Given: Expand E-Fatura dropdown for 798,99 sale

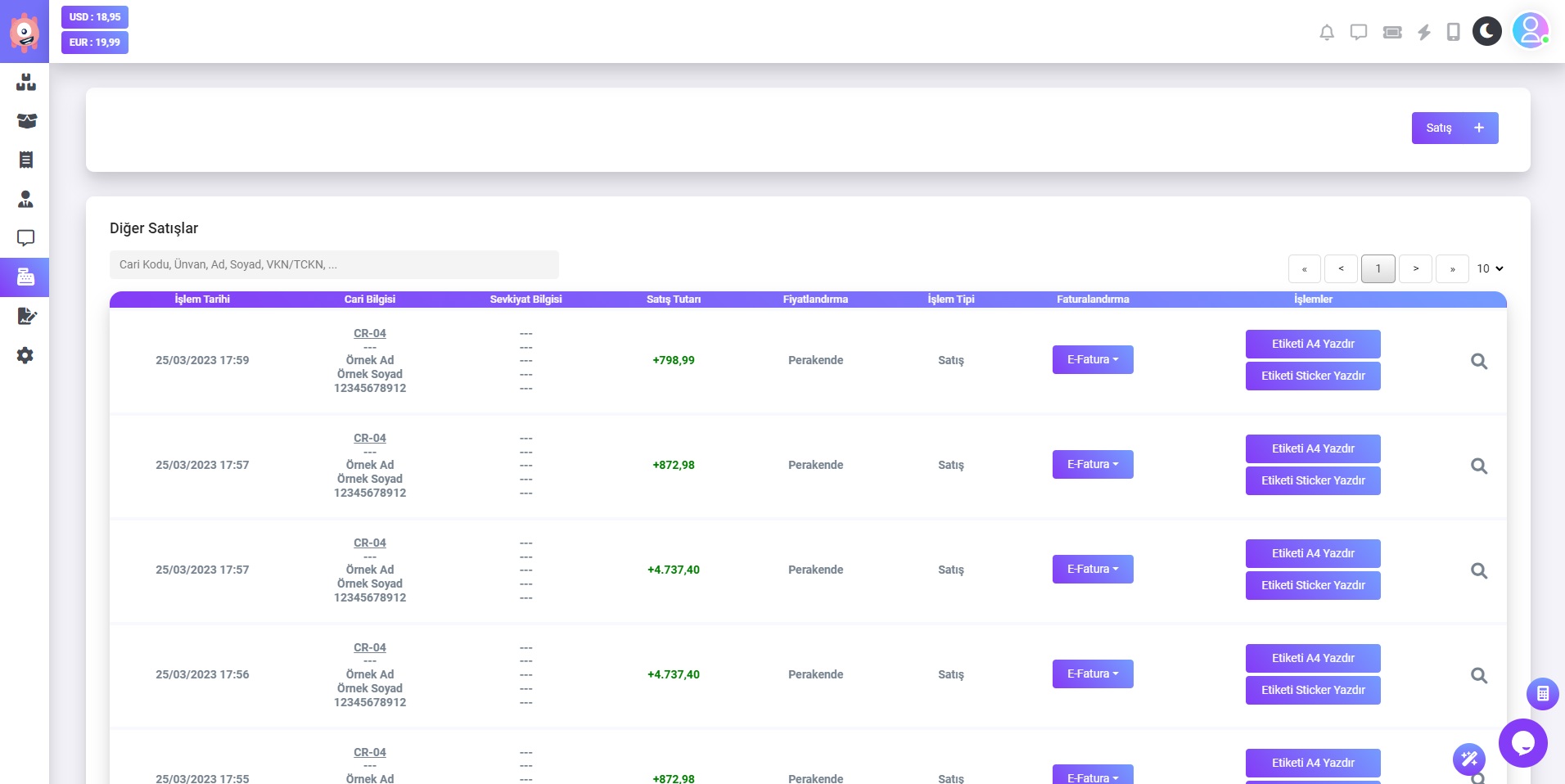Looking at the screenshot, I should tap(1092, 360).
